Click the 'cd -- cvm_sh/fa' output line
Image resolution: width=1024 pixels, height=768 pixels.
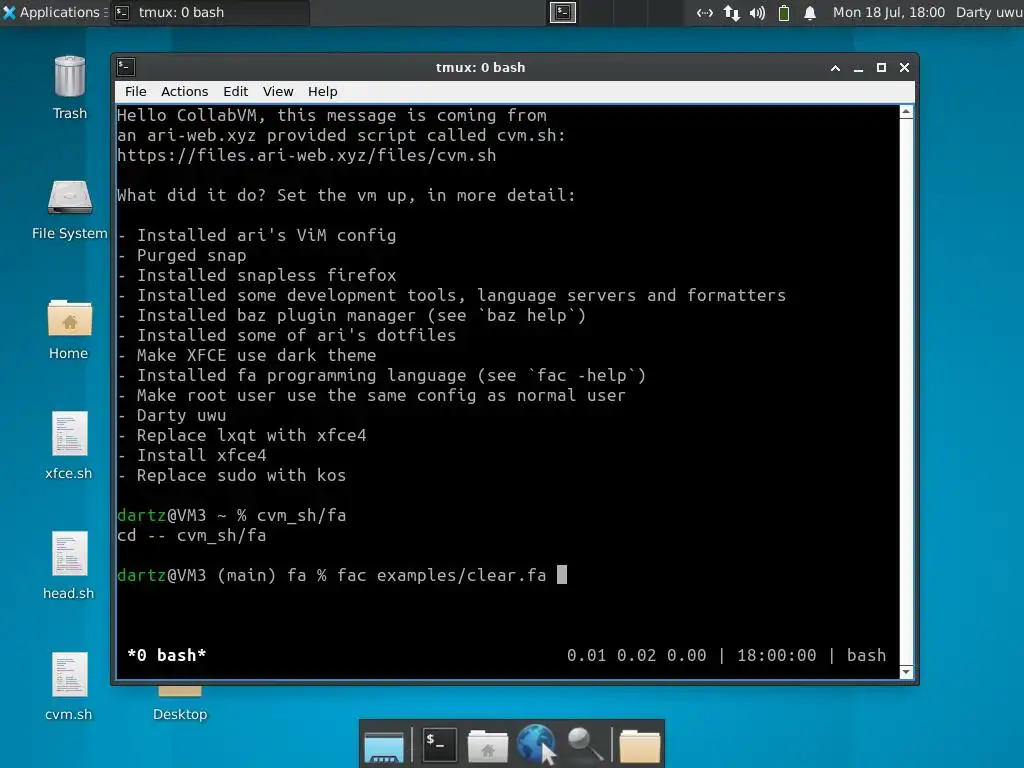pyautogui.click(x=191, y=536)
